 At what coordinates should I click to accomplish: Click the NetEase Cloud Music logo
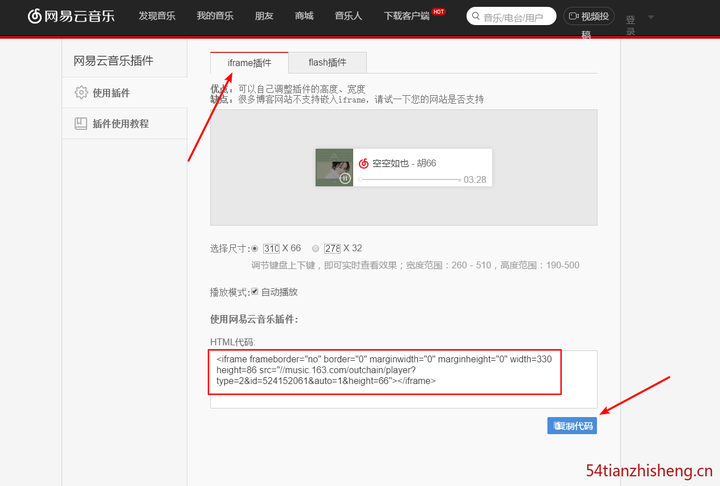coord(71,16)
